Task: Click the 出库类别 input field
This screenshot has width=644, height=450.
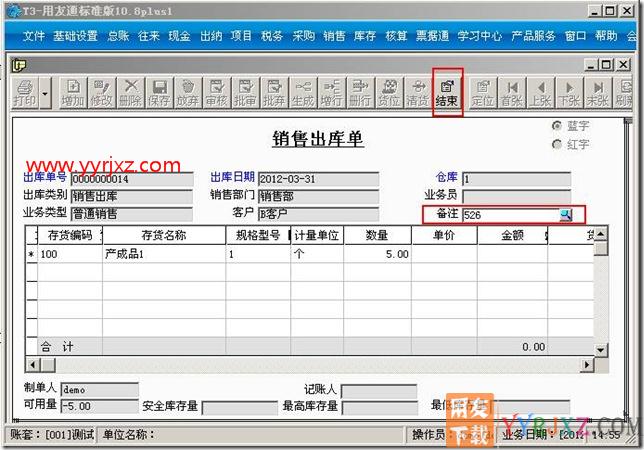Action: click(x=132, y=196)
